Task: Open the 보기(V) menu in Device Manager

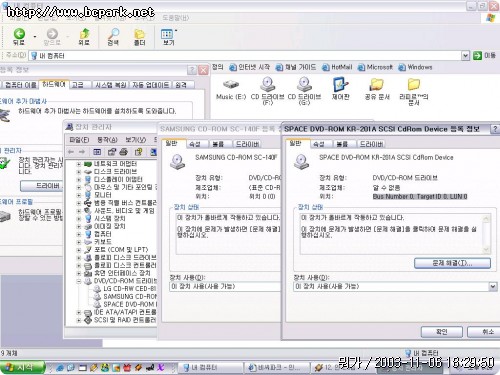Action: pyautogui.click(x=135, y=140)
